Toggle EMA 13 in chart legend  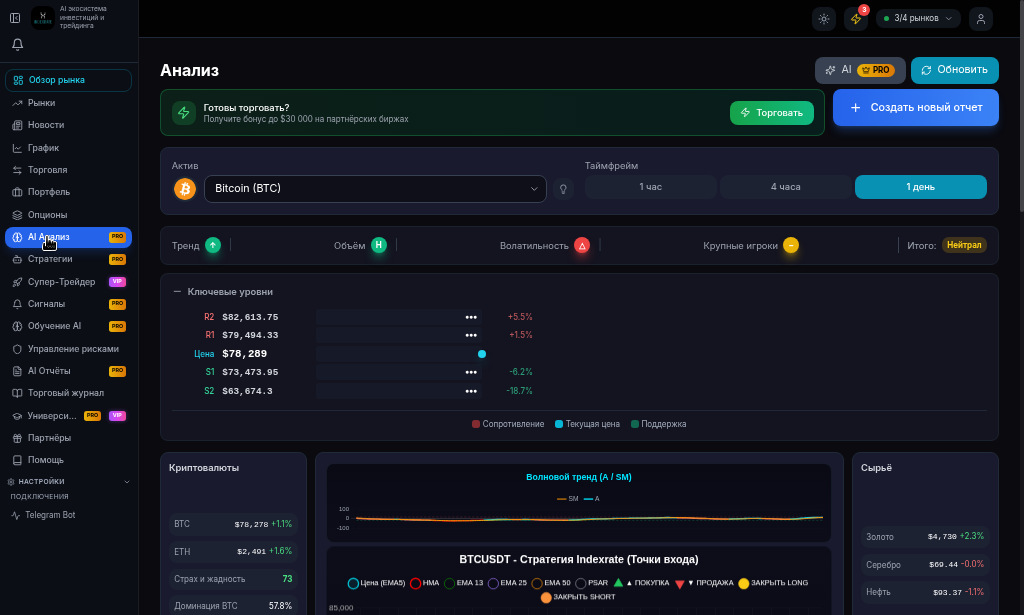464,583
